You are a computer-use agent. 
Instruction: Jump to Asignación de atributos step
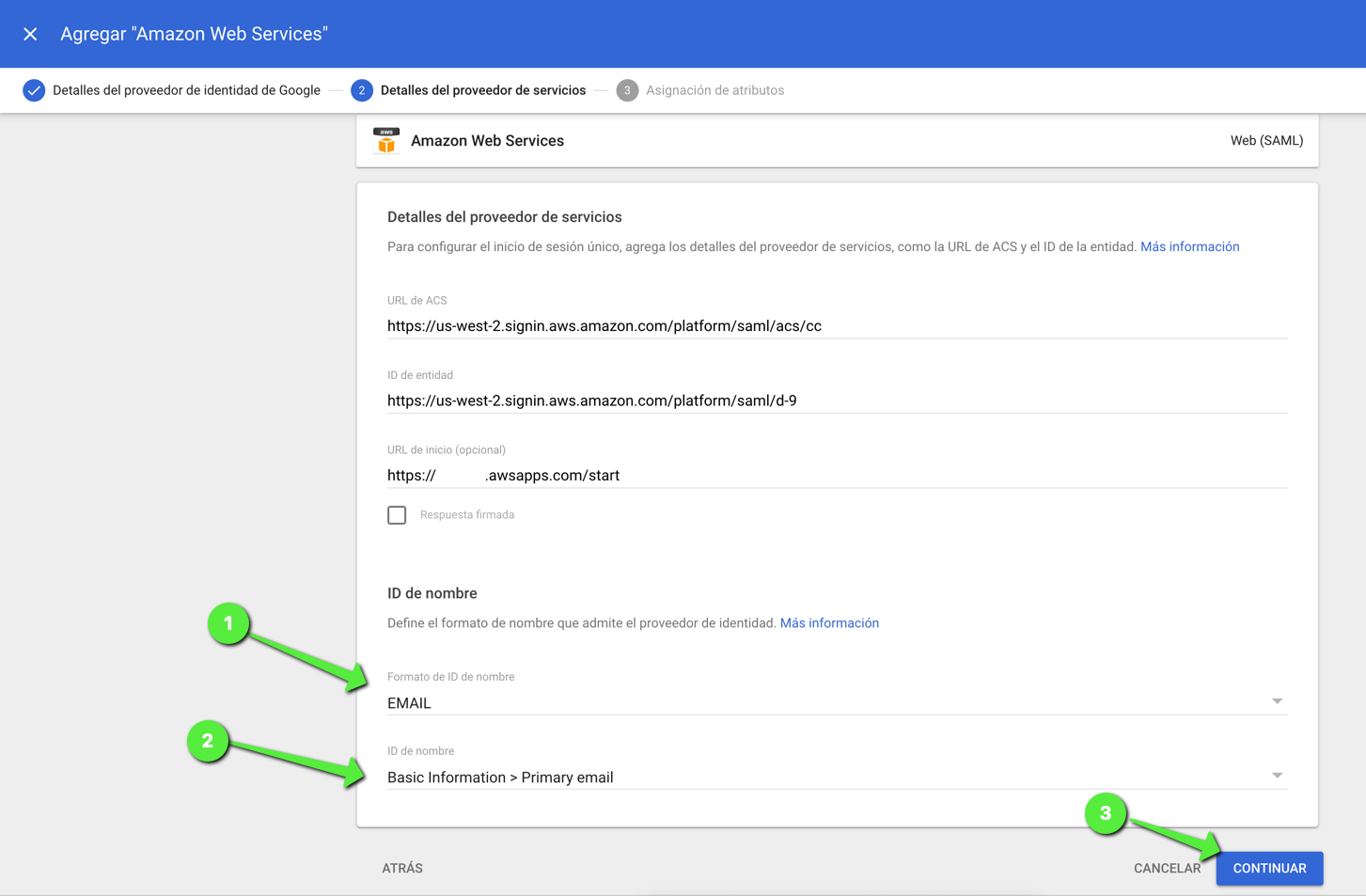point(714,90)
